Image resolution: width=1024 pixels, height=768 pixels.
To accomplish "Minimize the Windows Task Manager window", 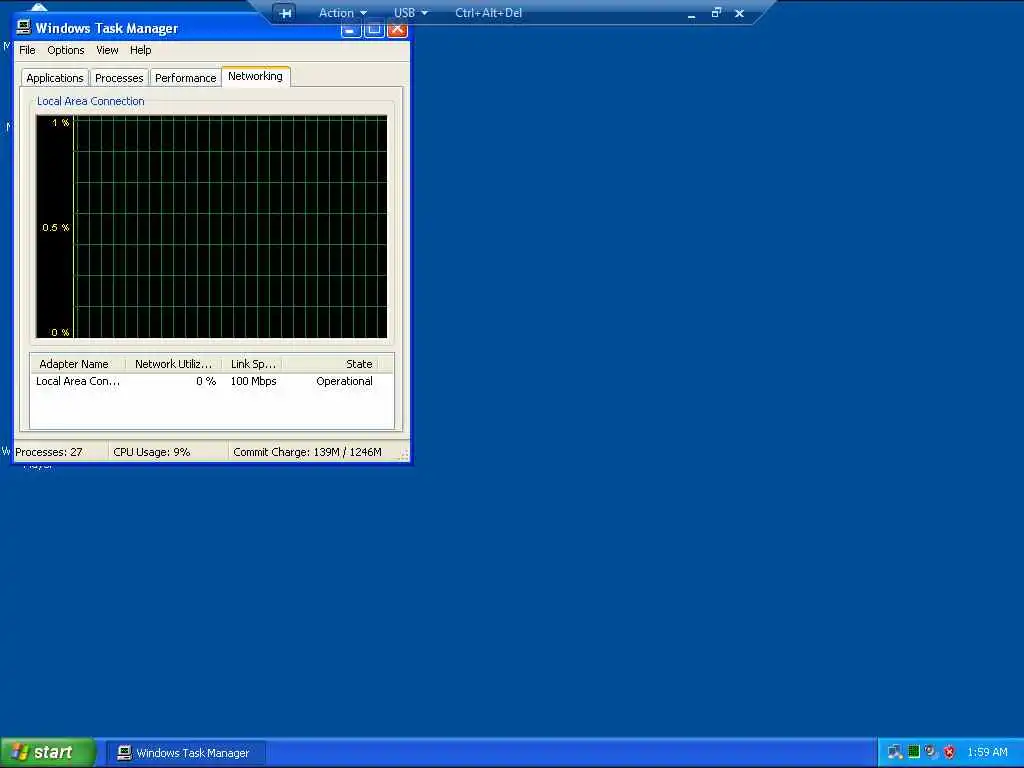I will click(x=351, y=29).
